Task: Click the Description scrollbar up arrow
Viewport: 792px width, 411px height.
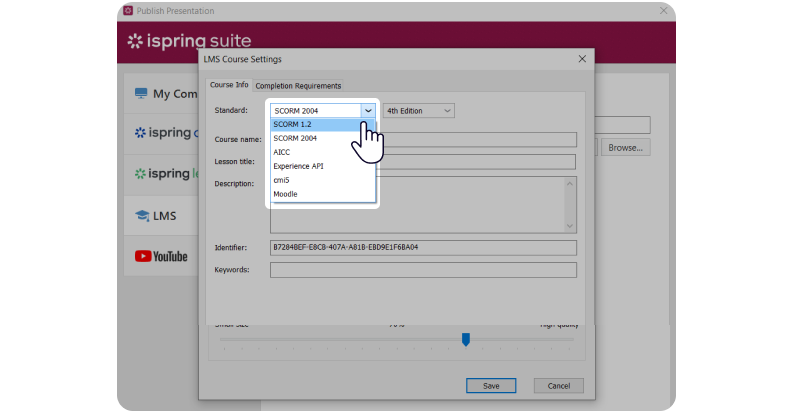Action: [x=570, y=184]
